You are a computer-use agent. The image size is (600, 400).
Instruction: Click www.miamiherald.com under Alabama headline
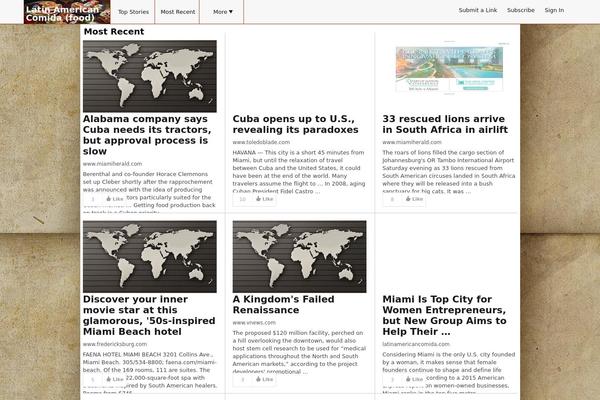pyautogui.click(x=112, y=163)
